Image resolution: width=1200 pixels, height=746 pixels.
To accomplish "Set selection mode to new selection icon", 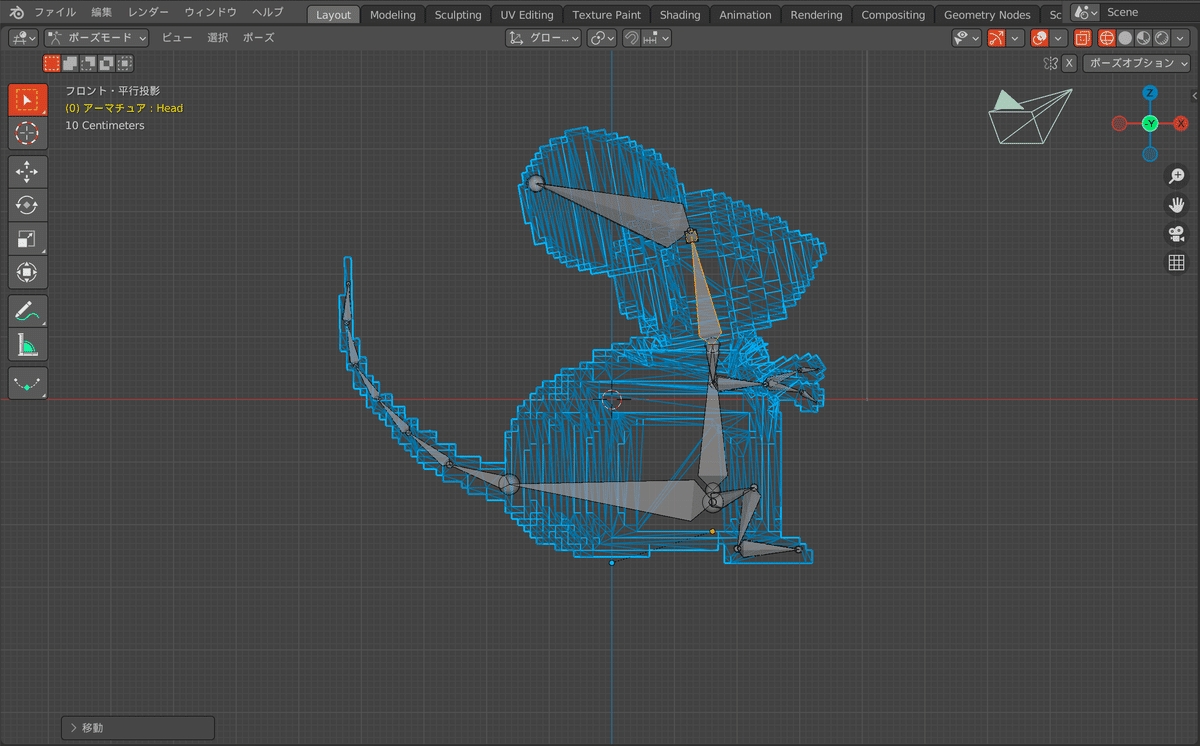I will [51, 63].
